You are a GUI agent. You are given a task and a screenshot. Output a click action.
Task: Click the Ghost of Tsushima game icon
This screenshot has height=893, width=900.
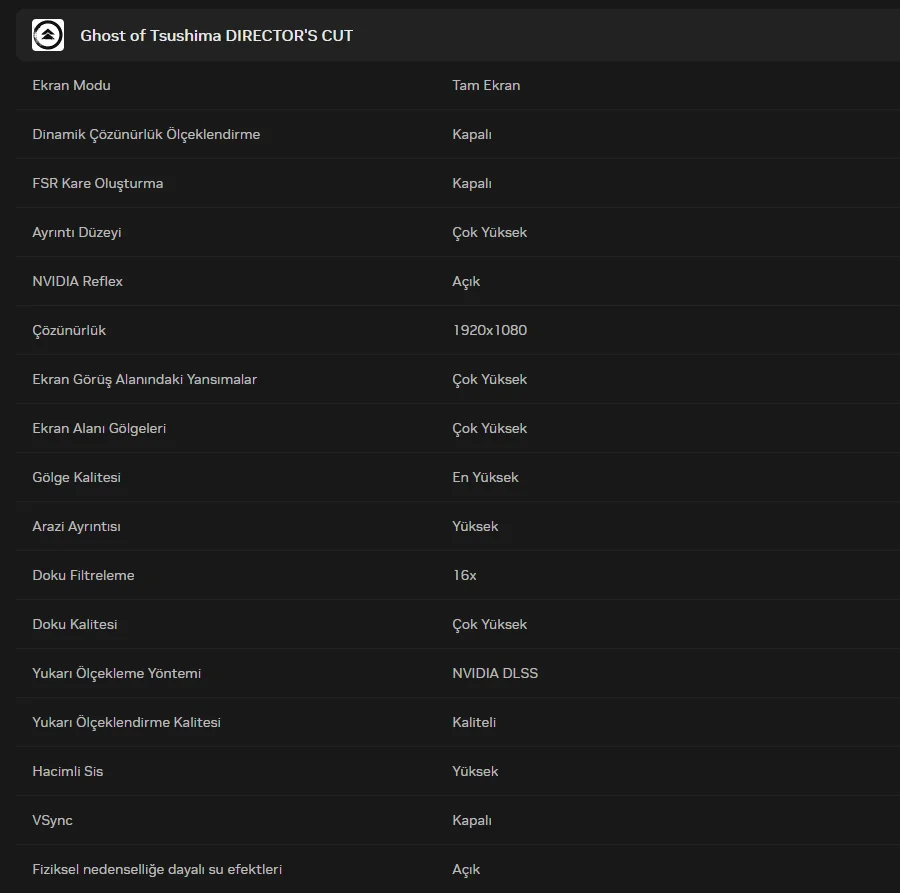point(48,35)
